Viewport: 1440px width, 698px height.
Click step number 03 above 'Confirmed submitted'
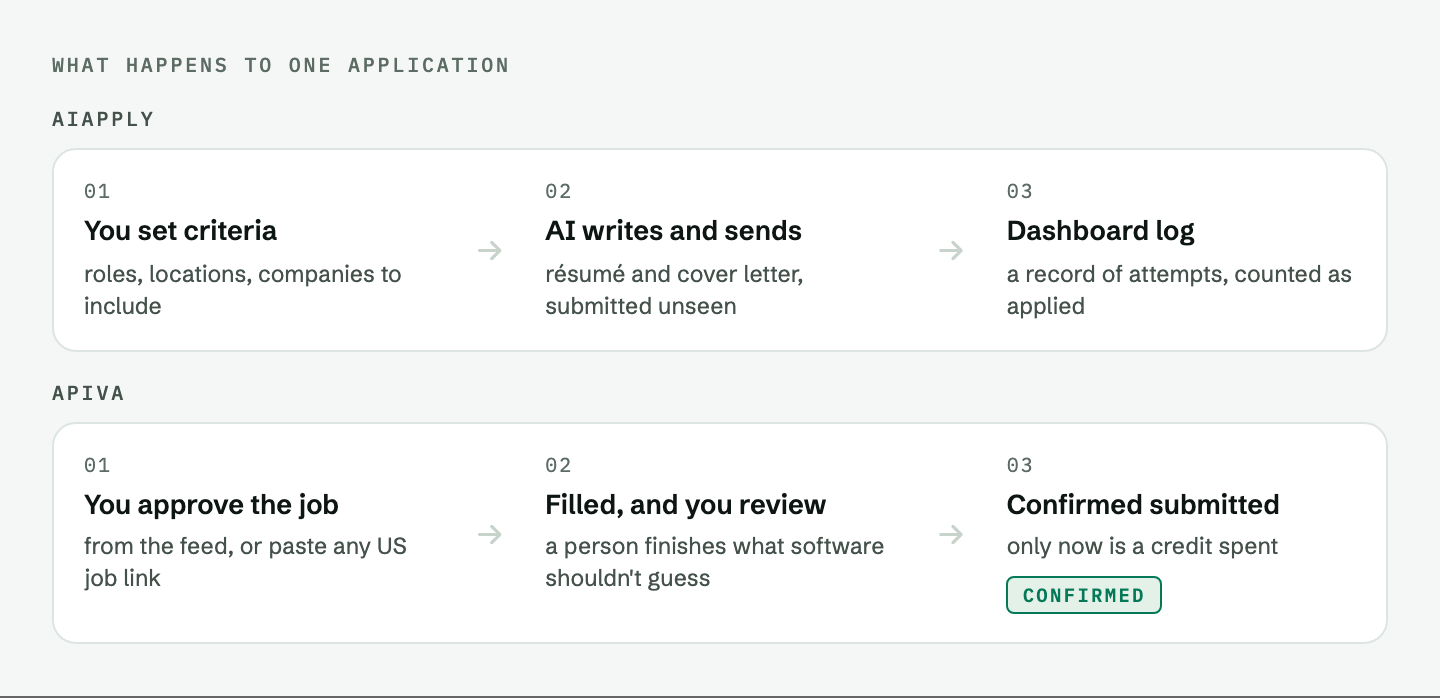pos(1020,465)
